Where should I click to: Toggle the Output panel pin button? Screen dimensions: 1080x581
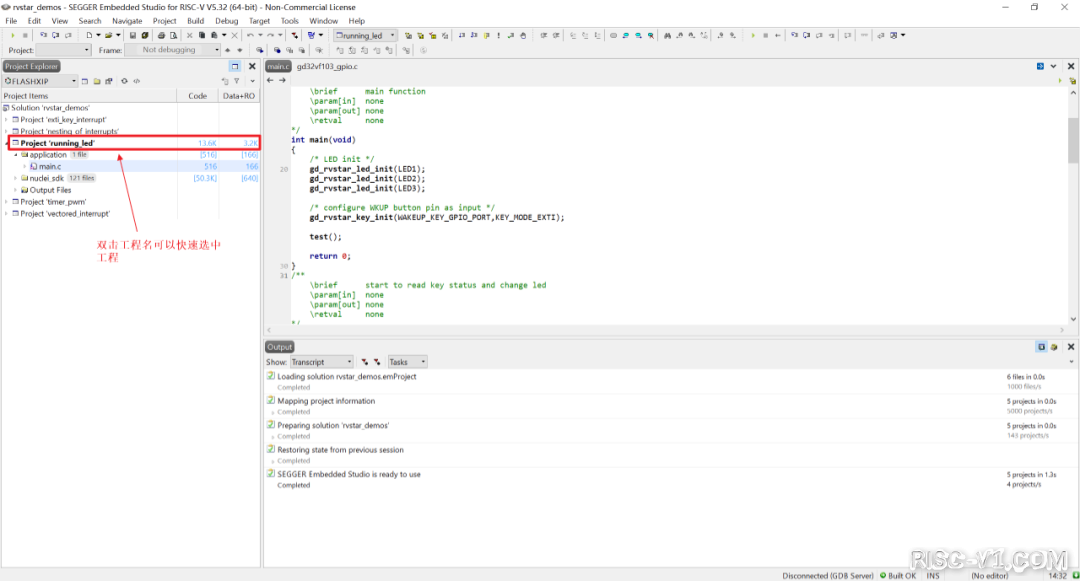(1041, 347)
